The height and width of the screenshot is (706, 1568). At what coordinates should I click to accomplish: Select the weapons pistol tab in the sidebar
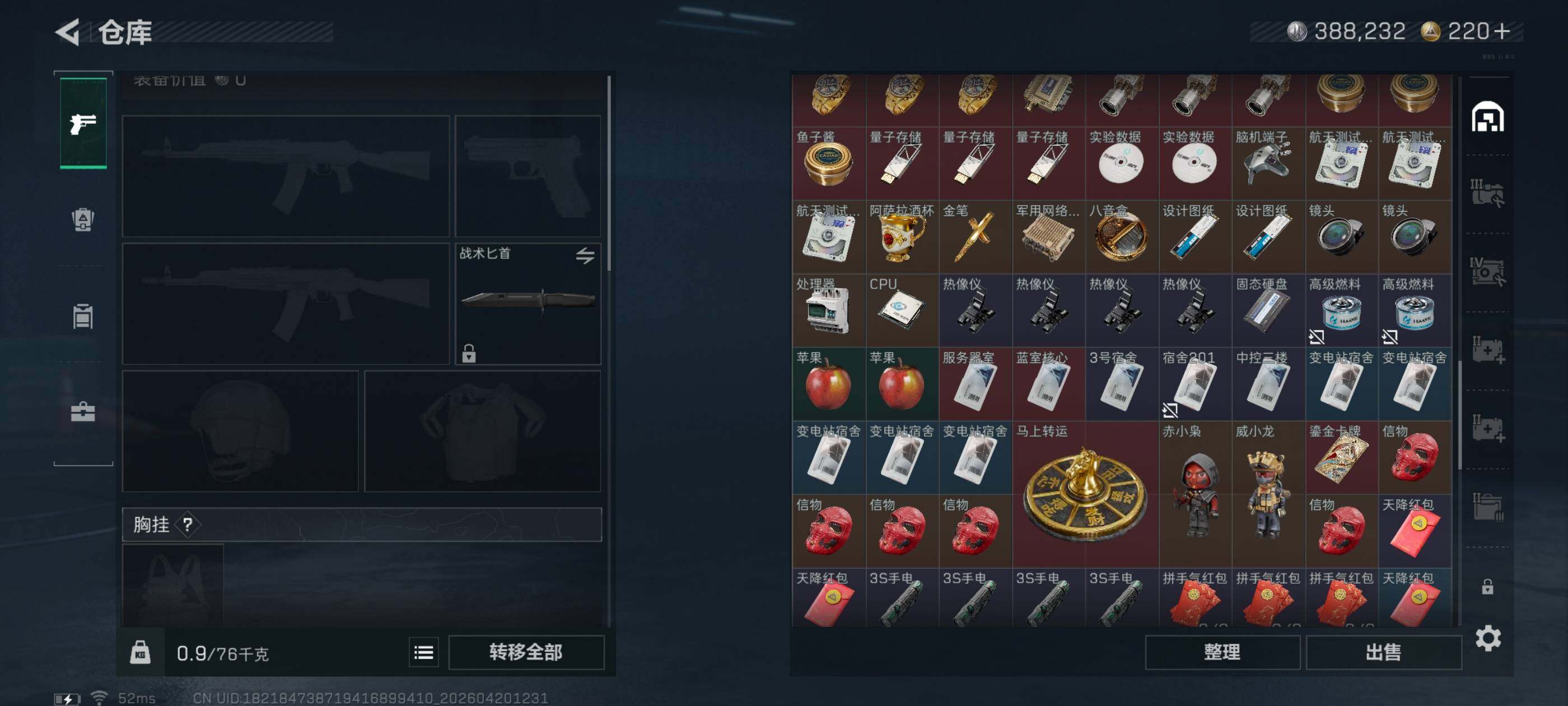pos(83,123)
